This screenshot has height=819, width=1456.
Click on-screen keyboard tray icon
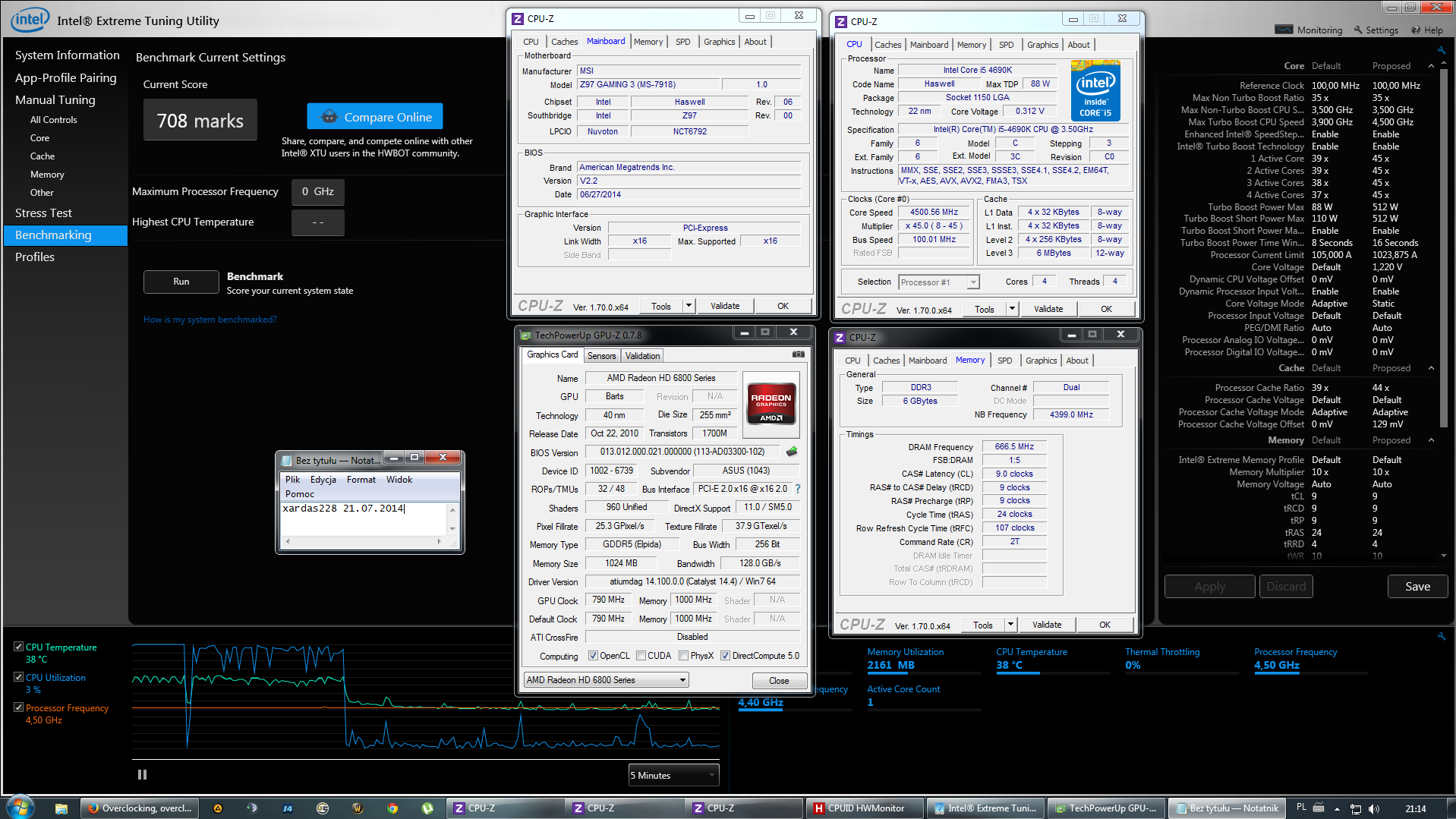[x=1319, y=808]
